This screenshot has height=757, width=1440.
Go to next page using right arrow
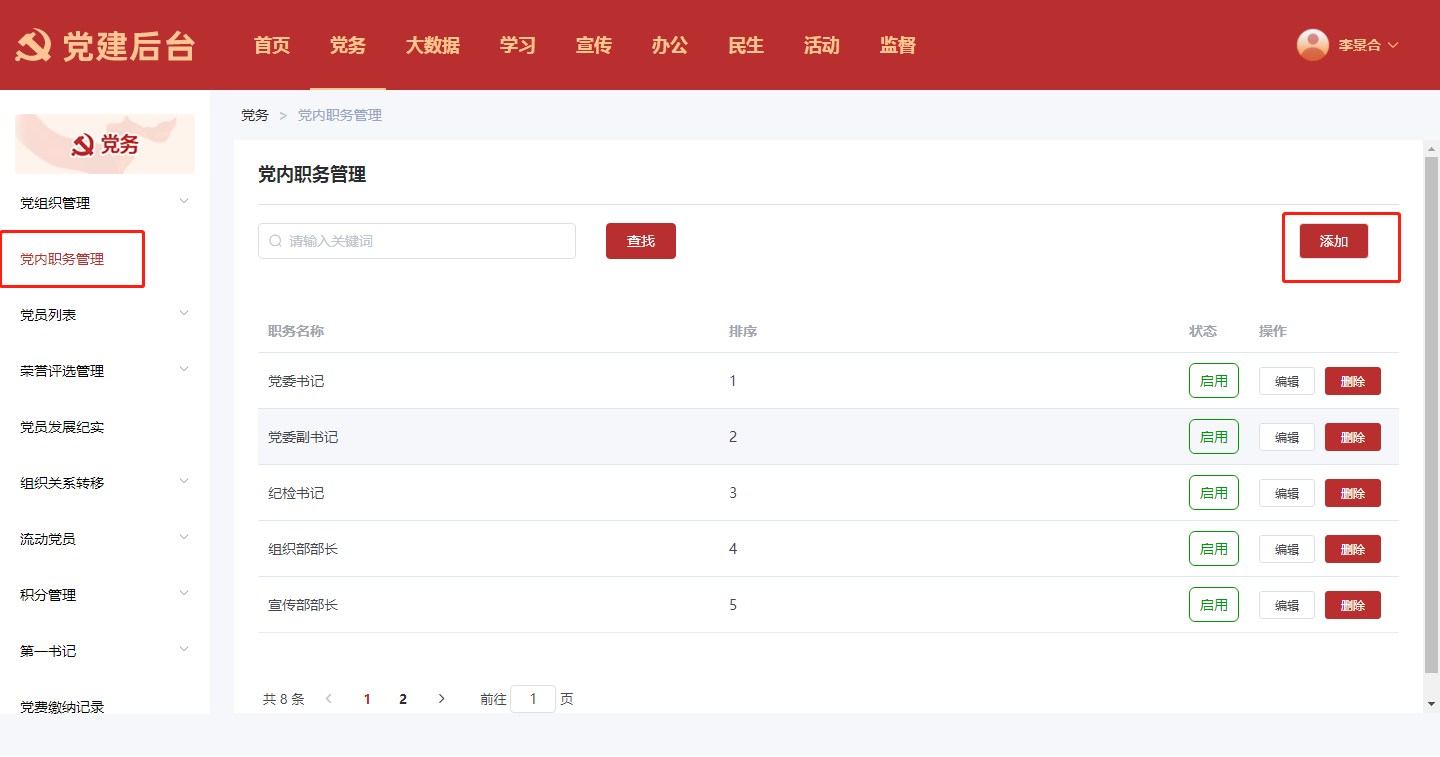[x=441, y=699]
